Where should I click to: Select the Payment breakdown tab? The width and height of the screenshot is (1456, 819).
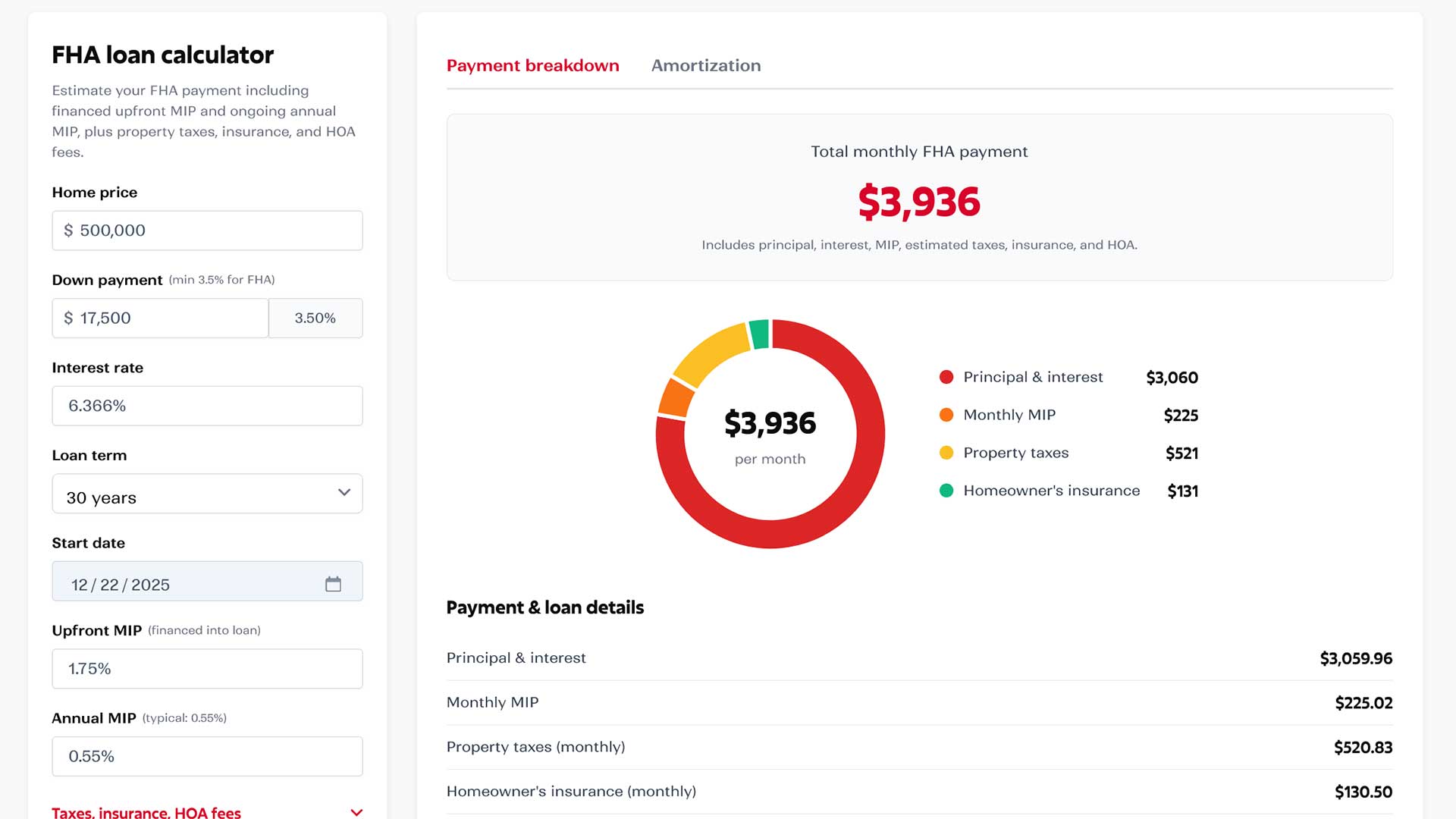pyautogui.click(x=532, y=65)
